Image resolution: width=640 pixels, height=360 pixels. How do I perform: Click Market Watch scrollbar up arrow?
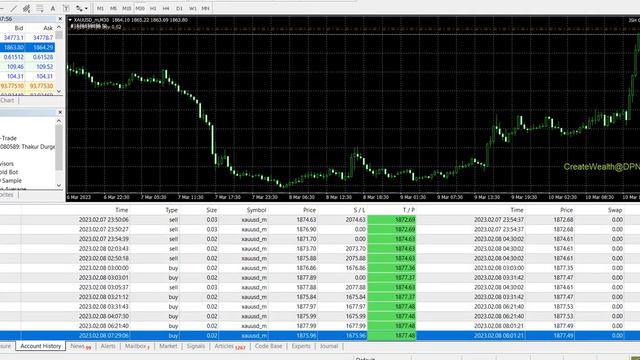click(x=59, y=27)
